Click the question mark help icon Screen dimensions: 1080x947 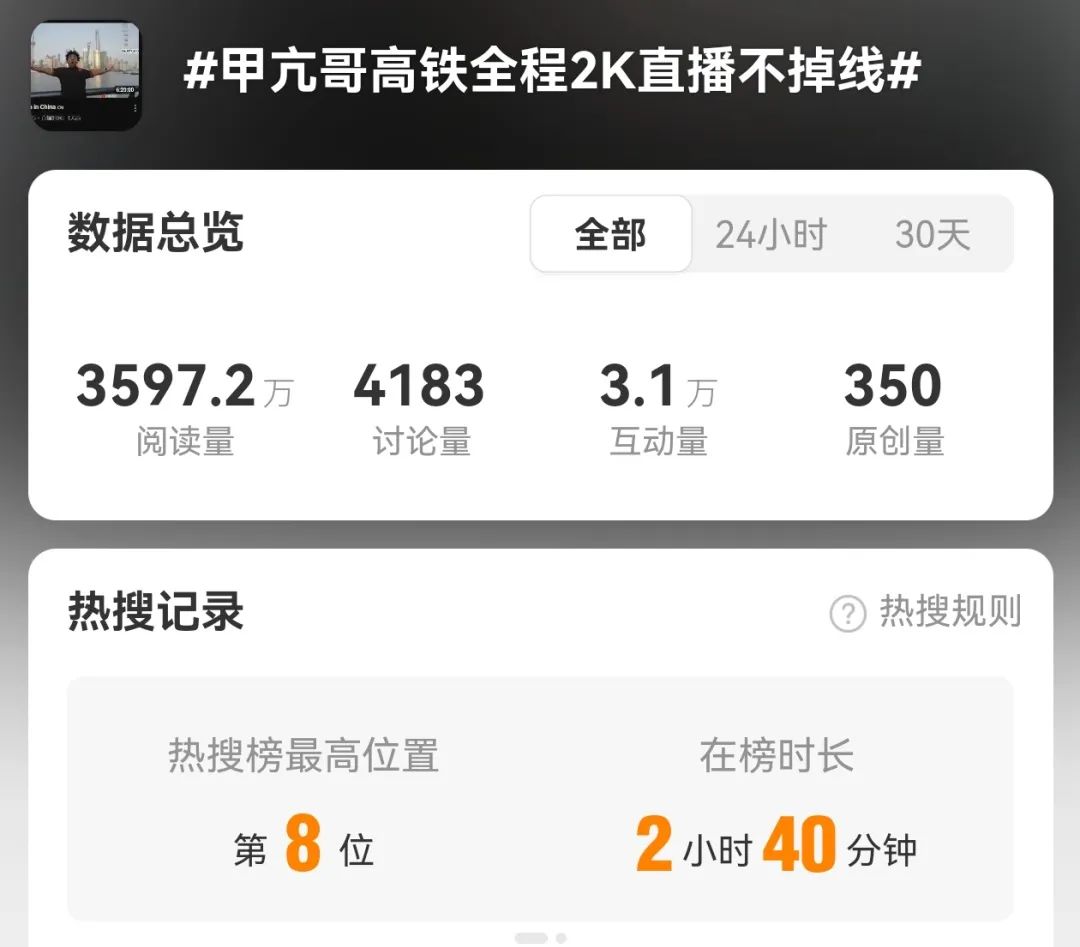847,612
